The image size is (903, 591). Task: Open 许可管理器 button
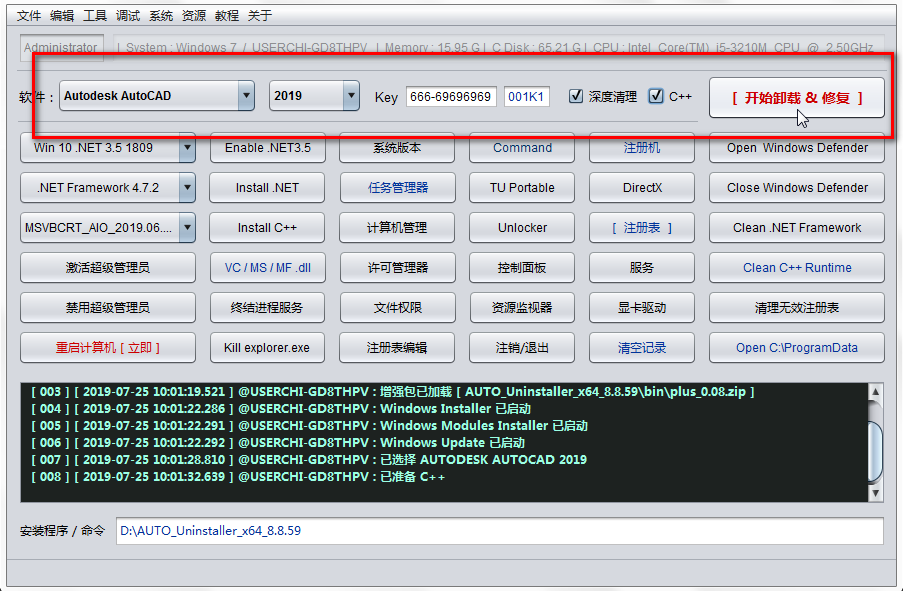point(397,268)
